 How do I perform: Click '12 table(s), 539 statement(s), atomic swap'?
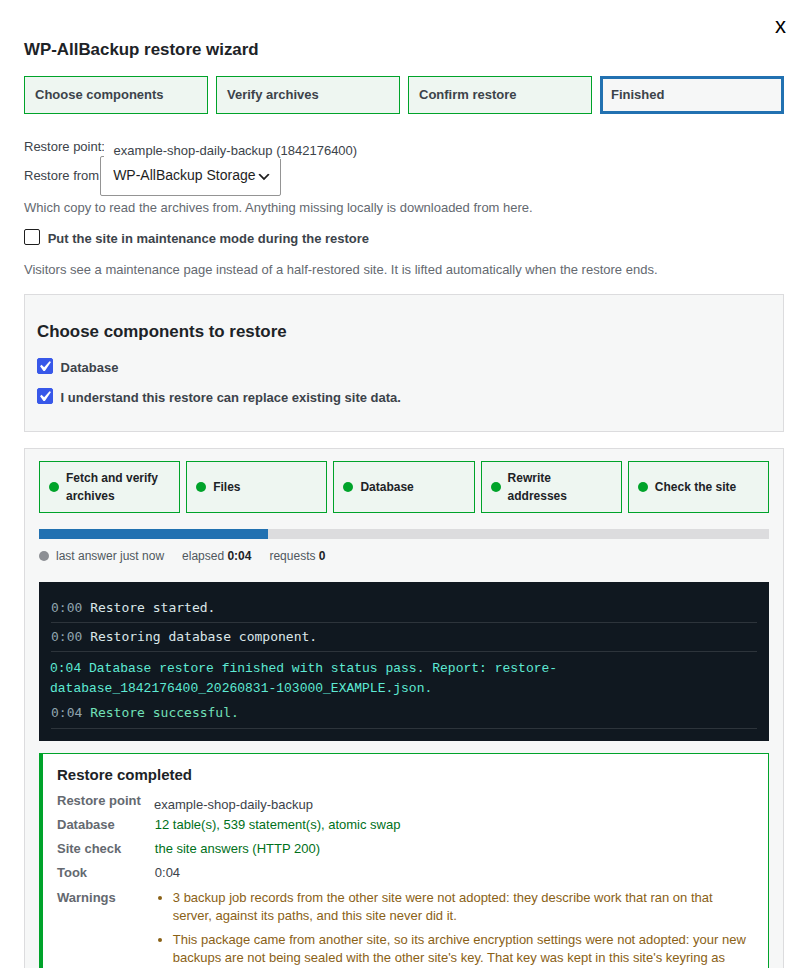tap(277, 825)
